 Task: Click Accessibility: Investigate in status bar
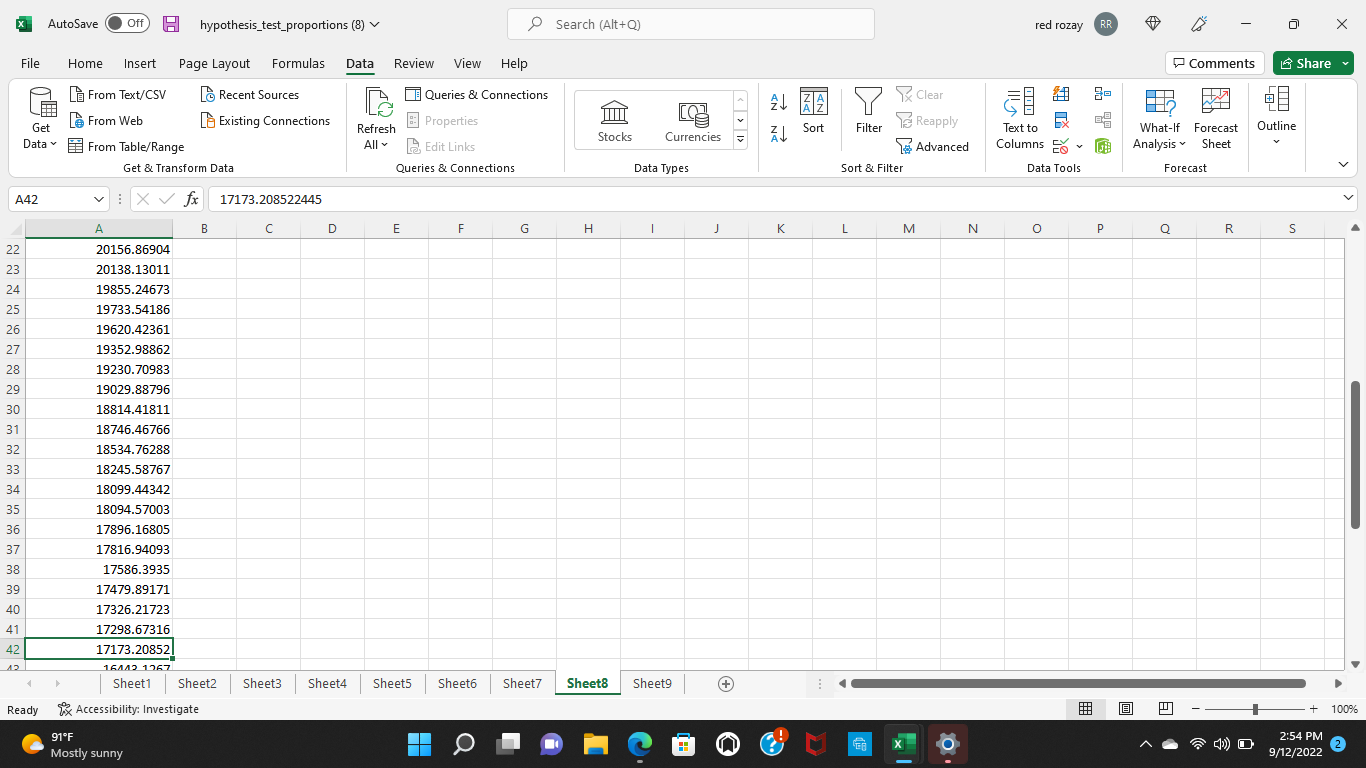128,709
